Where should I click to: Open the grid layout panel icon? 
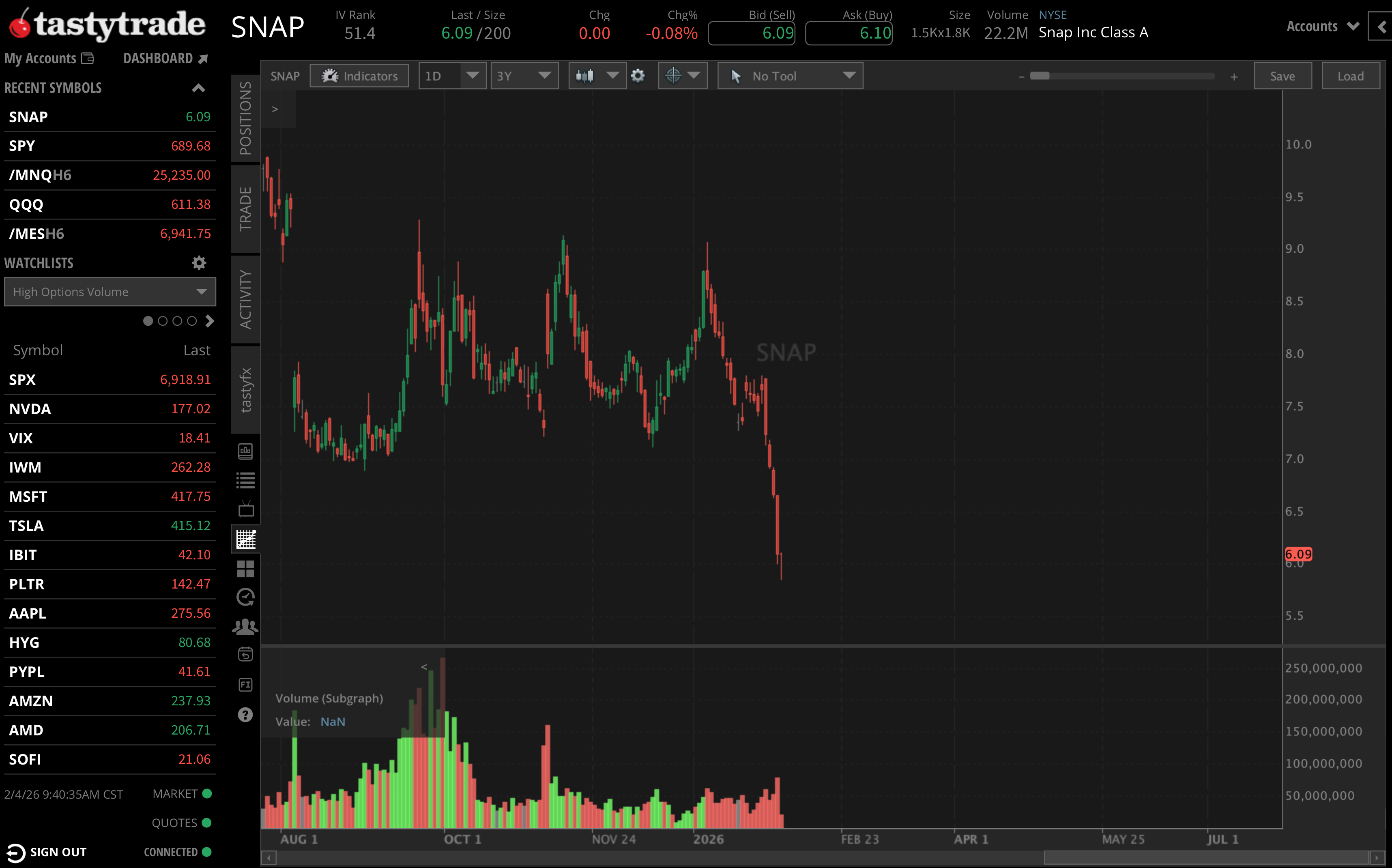click(245, 569)
